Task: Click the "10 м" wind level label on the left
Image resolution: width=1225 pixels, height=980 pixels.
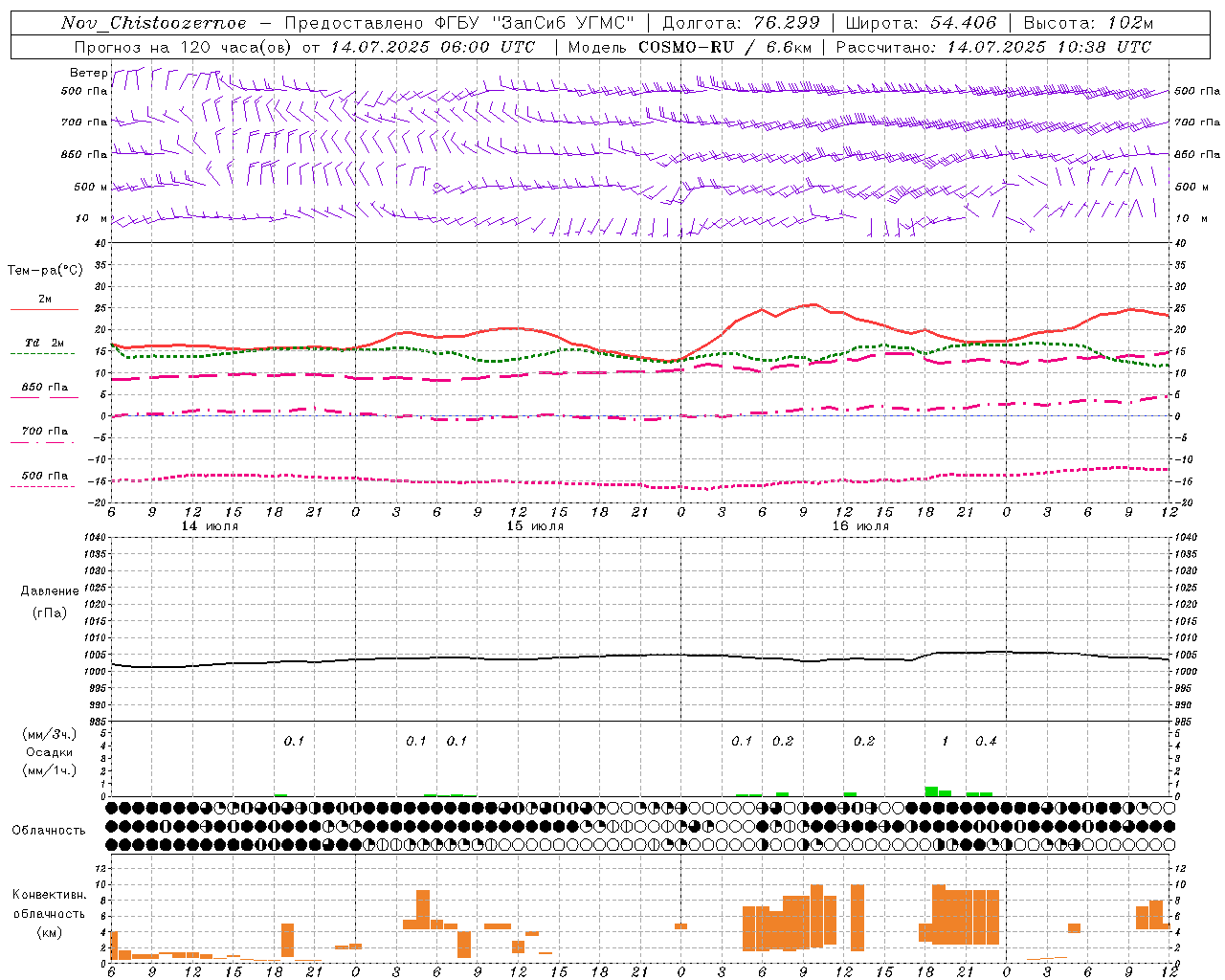Action: (x=93, y=219)
